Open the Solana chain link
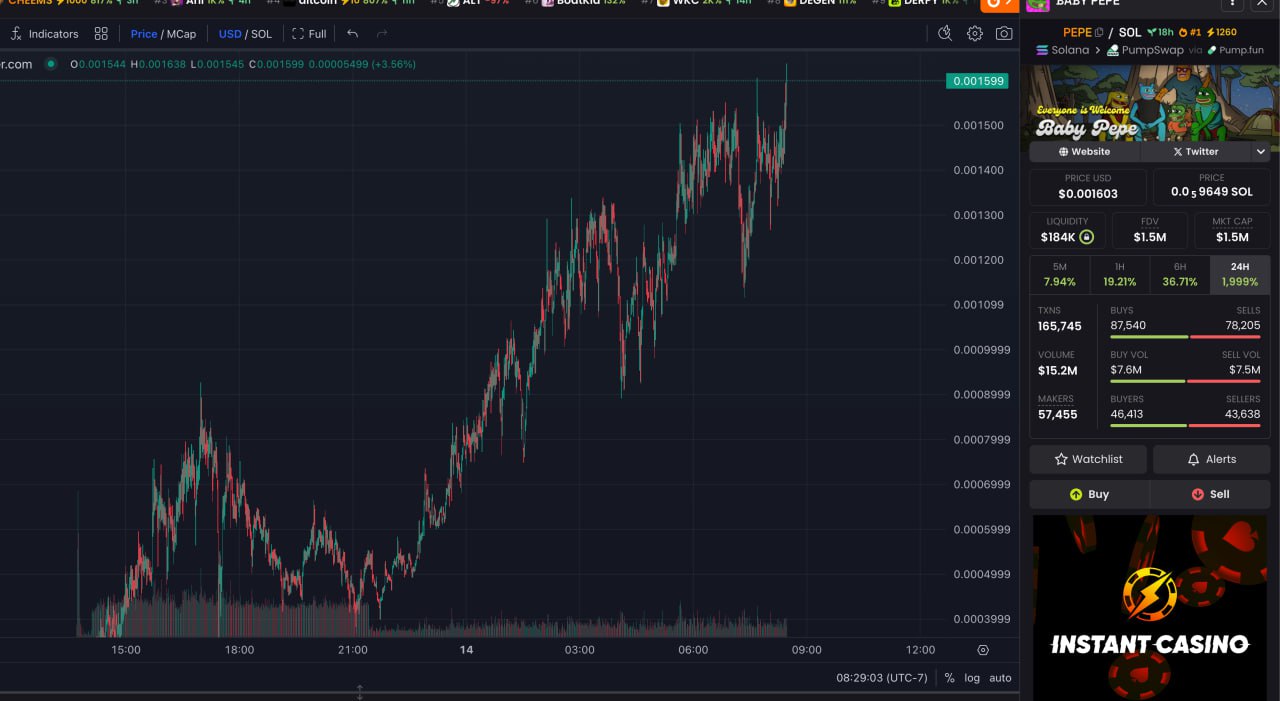 tap(1062, 50)
